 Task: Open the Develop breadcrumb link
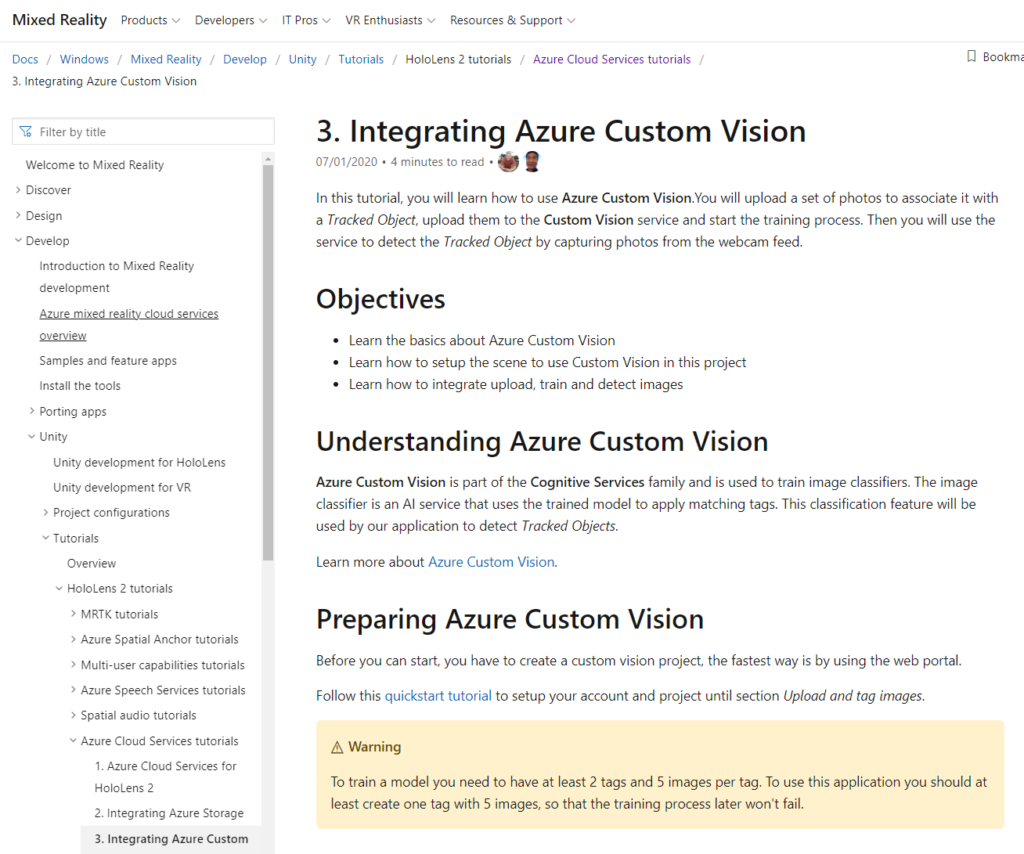(x=245, y=59)
